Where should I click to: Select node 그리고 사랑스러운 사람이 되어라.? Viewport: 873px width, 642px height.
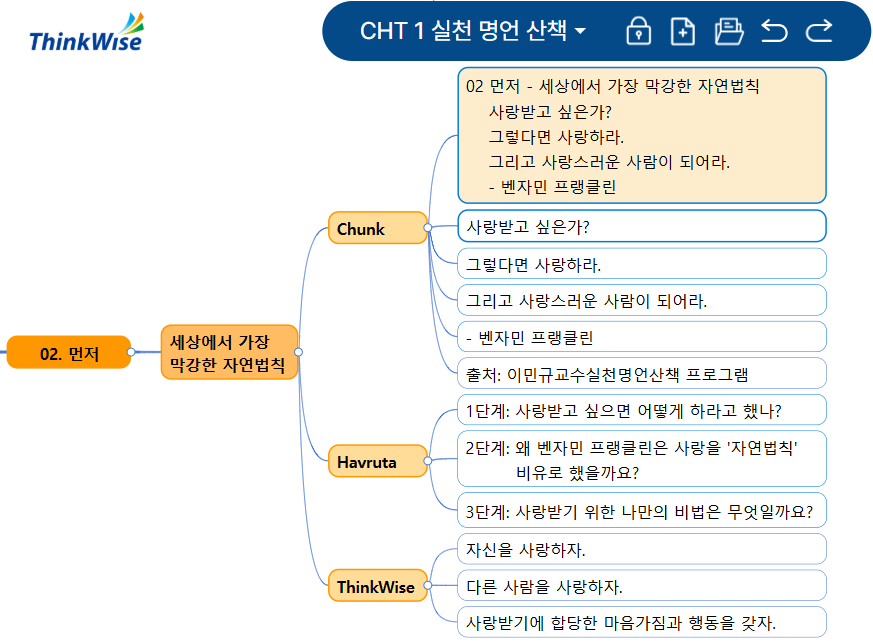click(x=641, y=300)
